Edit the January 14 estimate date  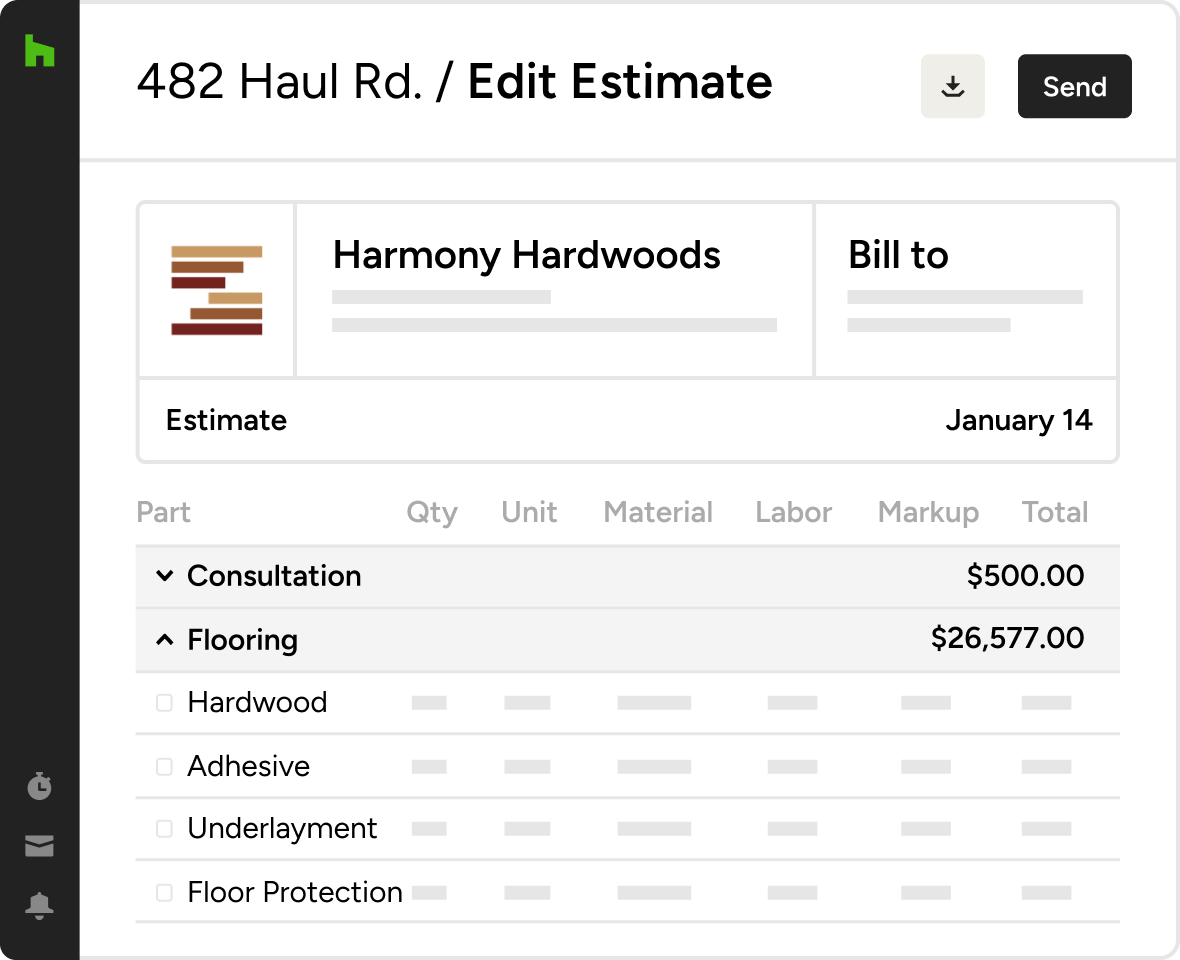(x=1018, y=421)
